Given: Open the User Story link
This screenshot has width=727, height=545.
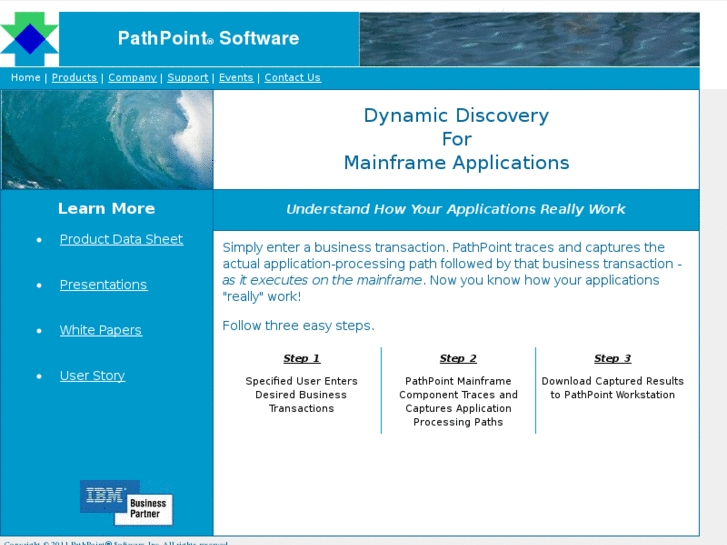Looking at the screenshot, I should 92,375.
